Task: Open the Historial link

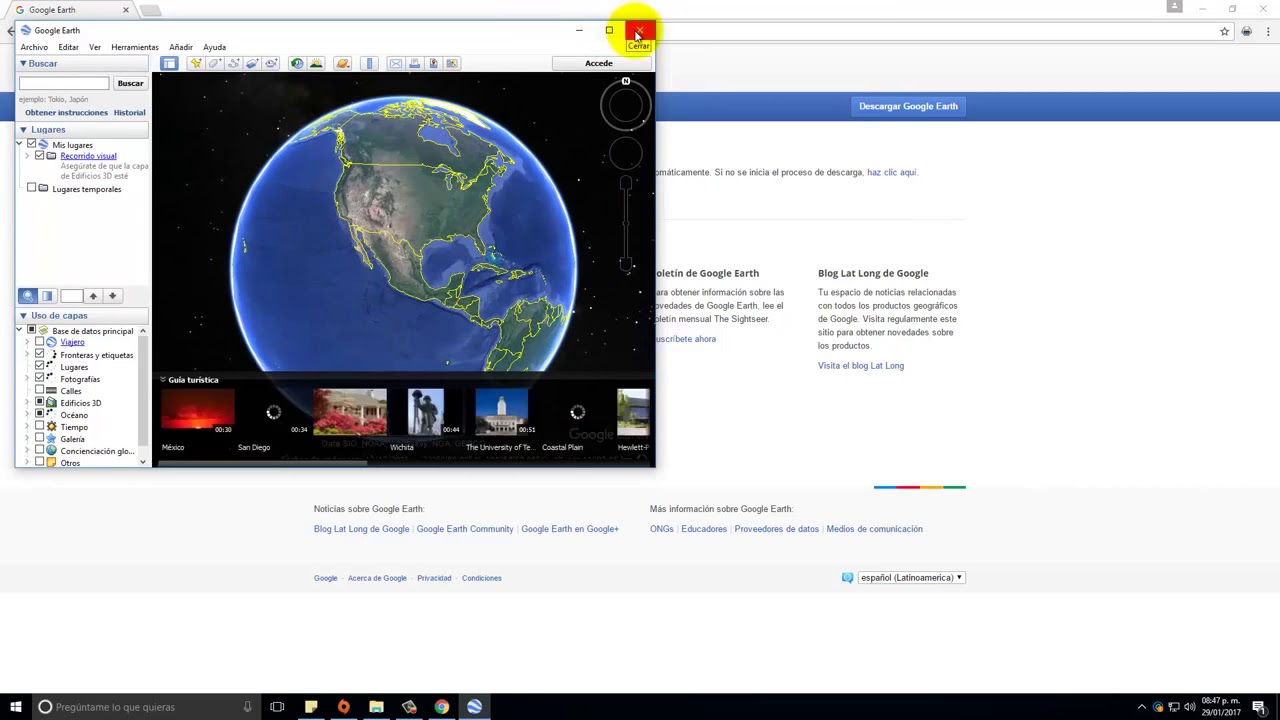Action: coord(129,112)
